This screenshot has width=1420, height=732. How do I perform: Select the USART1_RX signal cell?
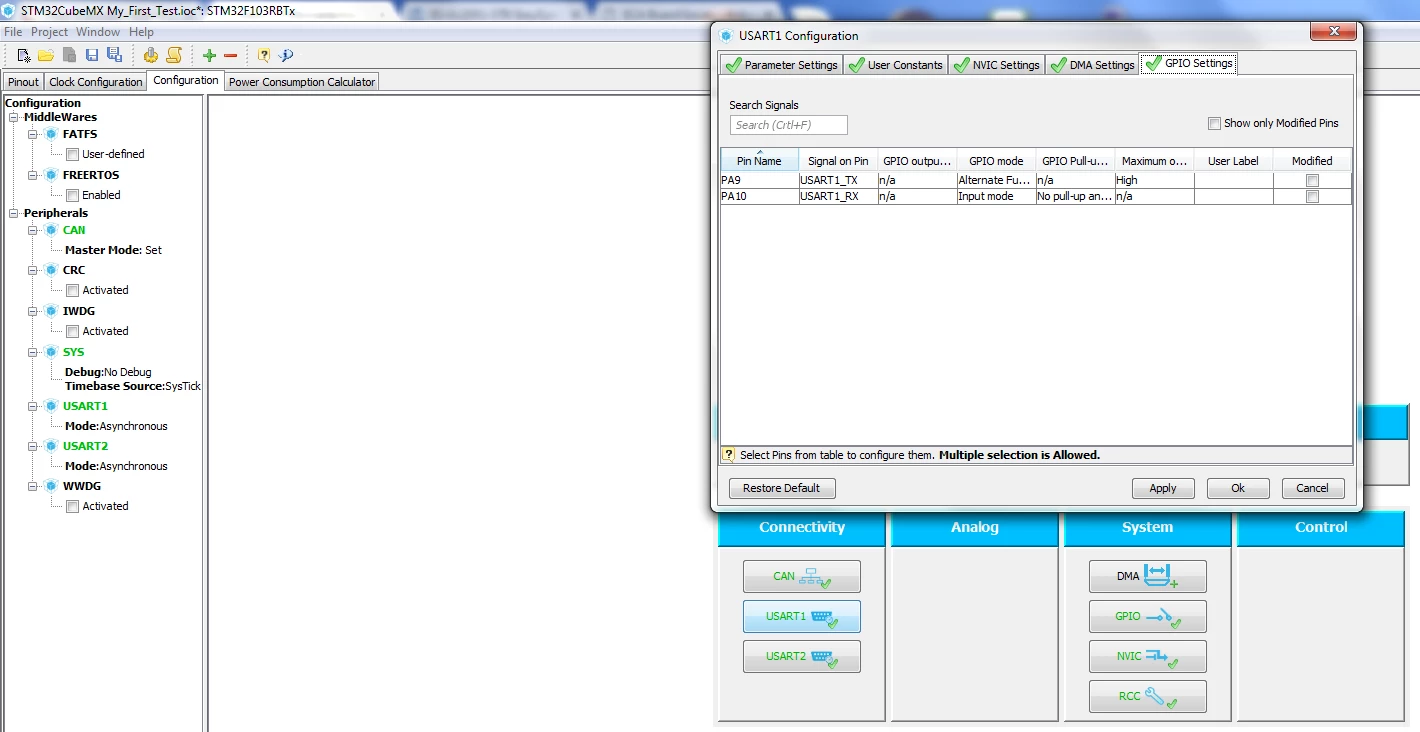(838, 197)
